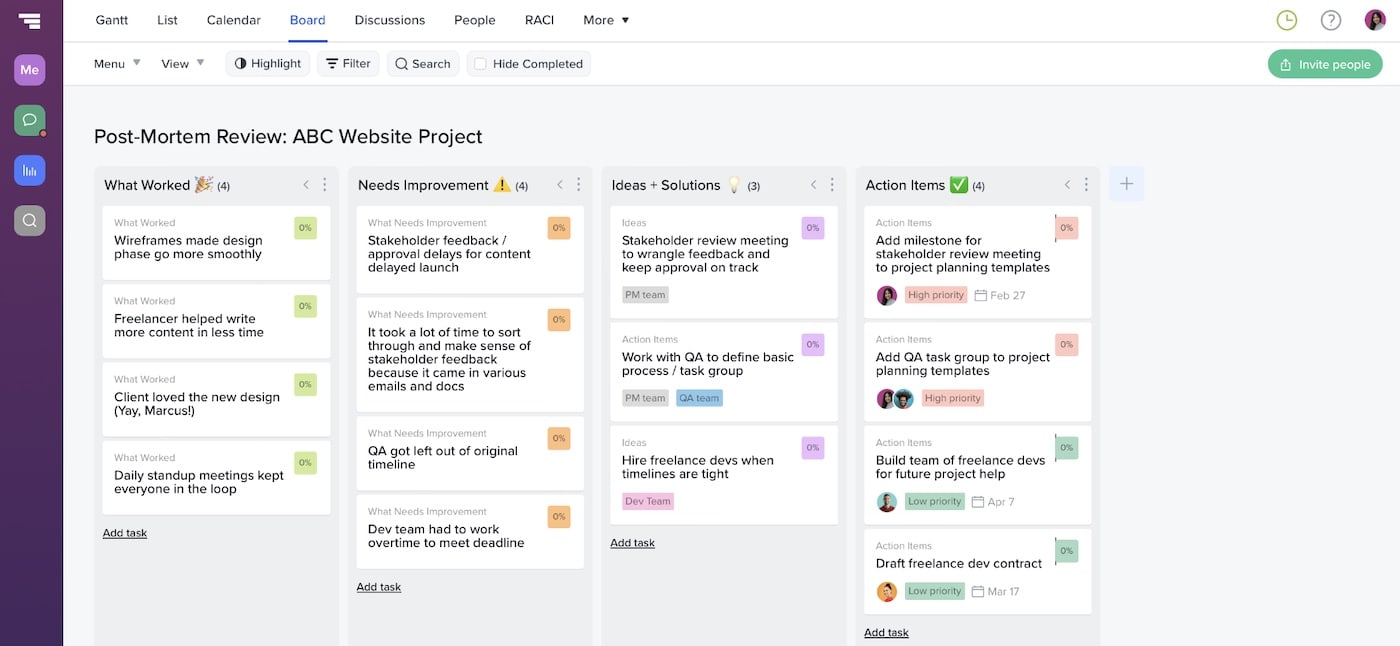Expand the More navigation dropdown
This screenshot has width=1400, height=646.
coord(605,19)
